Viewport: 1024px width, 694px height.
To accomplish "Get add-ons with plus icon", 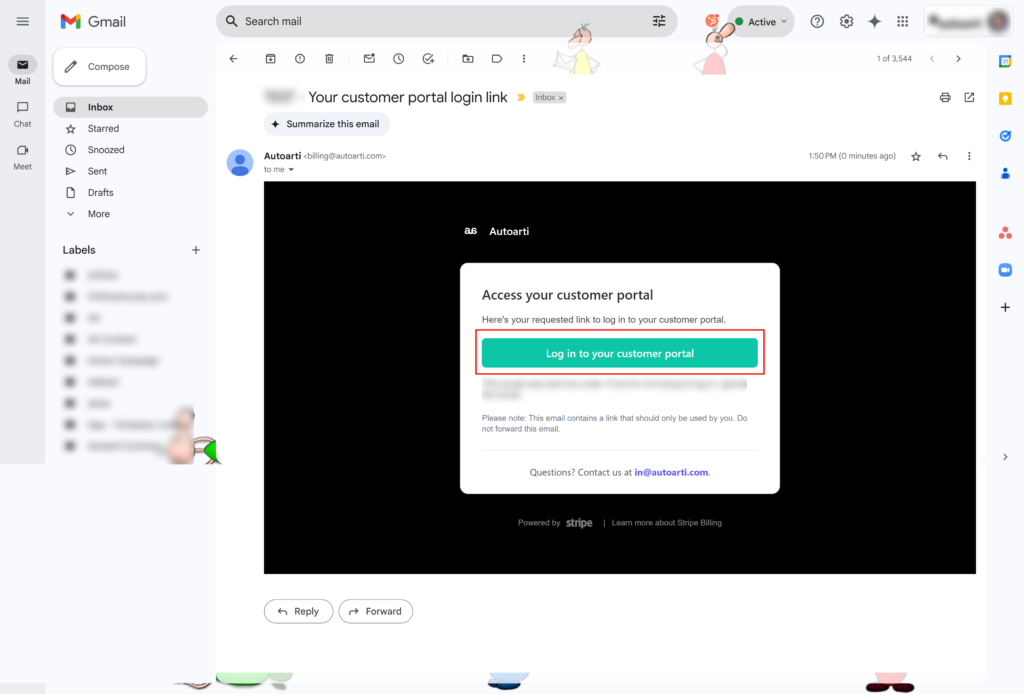I will click(1005, 307).
